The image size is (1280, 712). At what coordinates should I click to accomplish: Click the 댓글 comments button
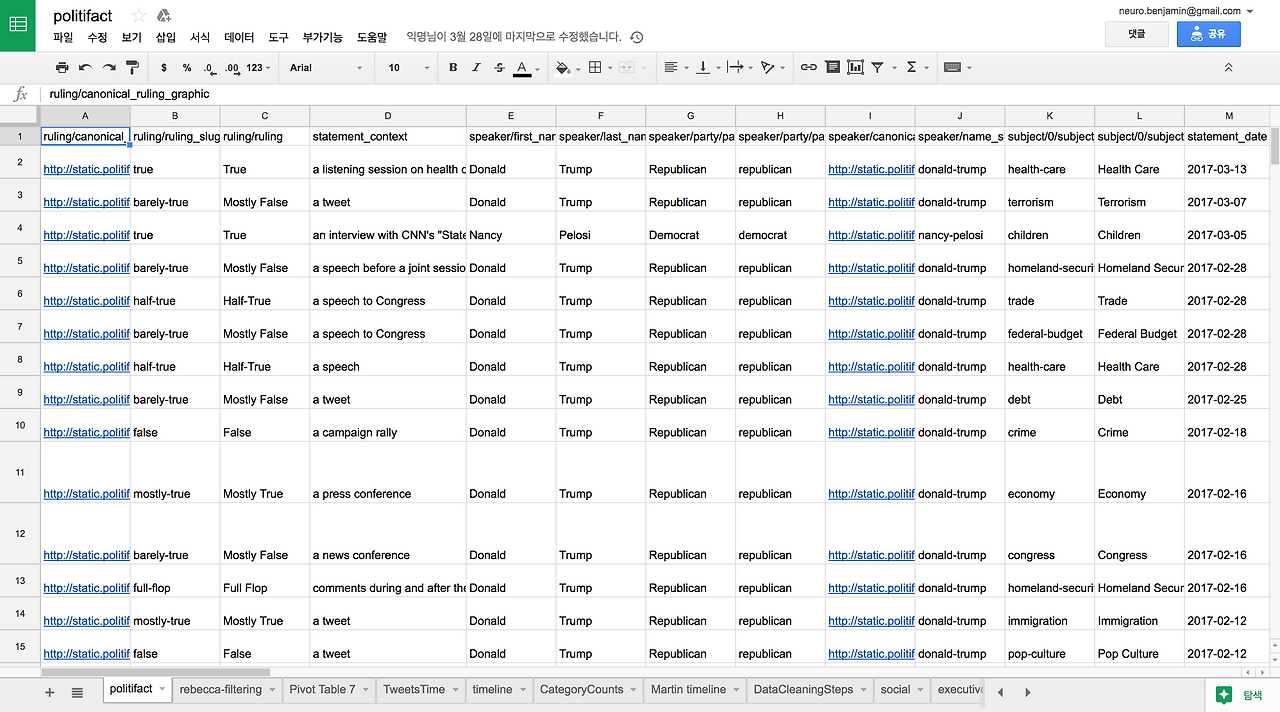click(1136, 34)
